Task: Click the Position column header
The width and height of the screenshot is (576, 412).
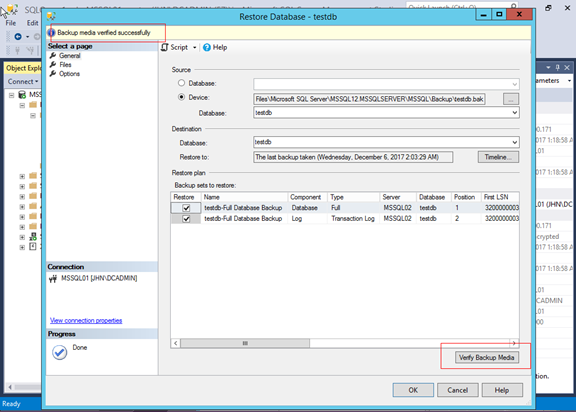Action: (x=466, y=197)
